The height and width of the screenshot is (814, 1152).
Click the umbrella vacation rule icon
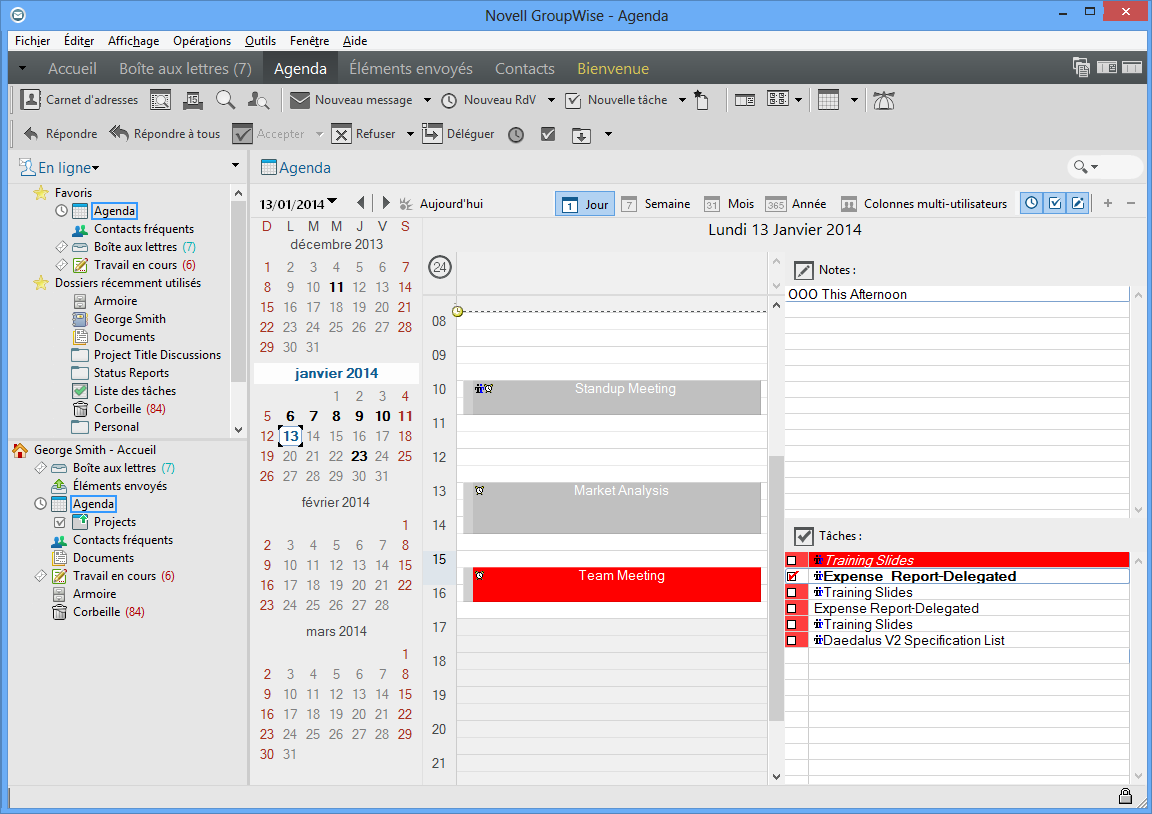pos(884,100)
